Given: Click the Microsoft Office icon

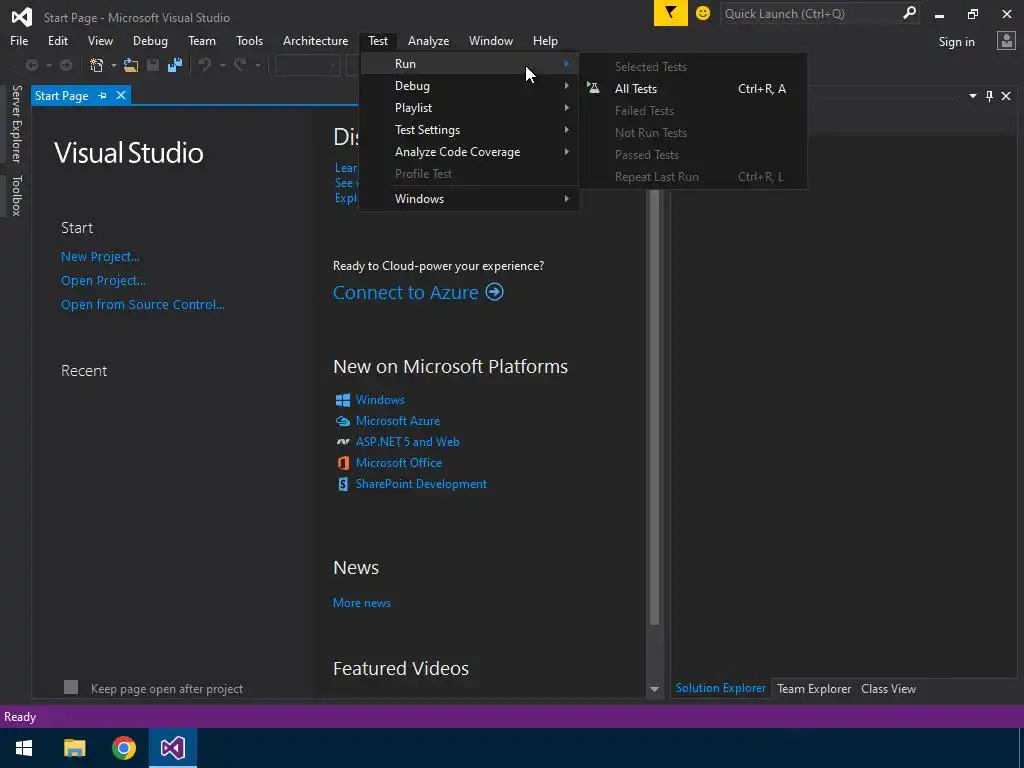Looking at the screenshot, I should click(x=343, y=463).
